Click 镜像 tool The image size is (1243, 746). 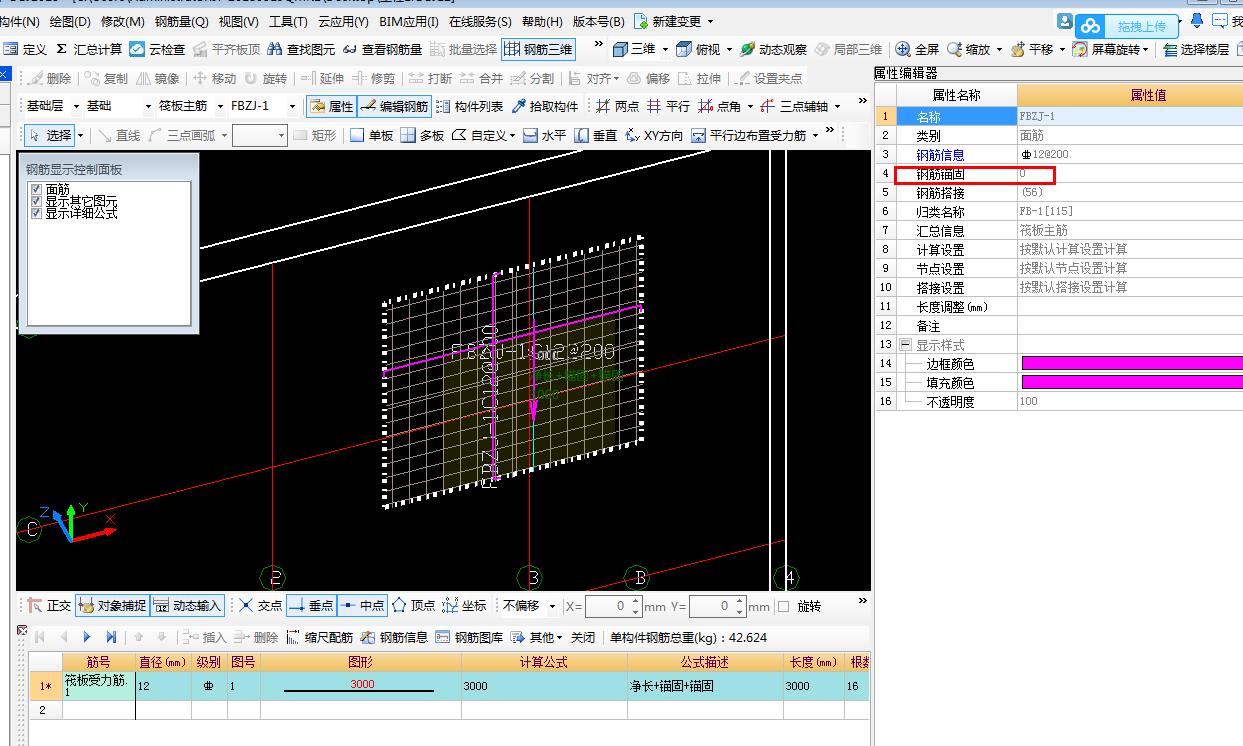pos(158,78)
